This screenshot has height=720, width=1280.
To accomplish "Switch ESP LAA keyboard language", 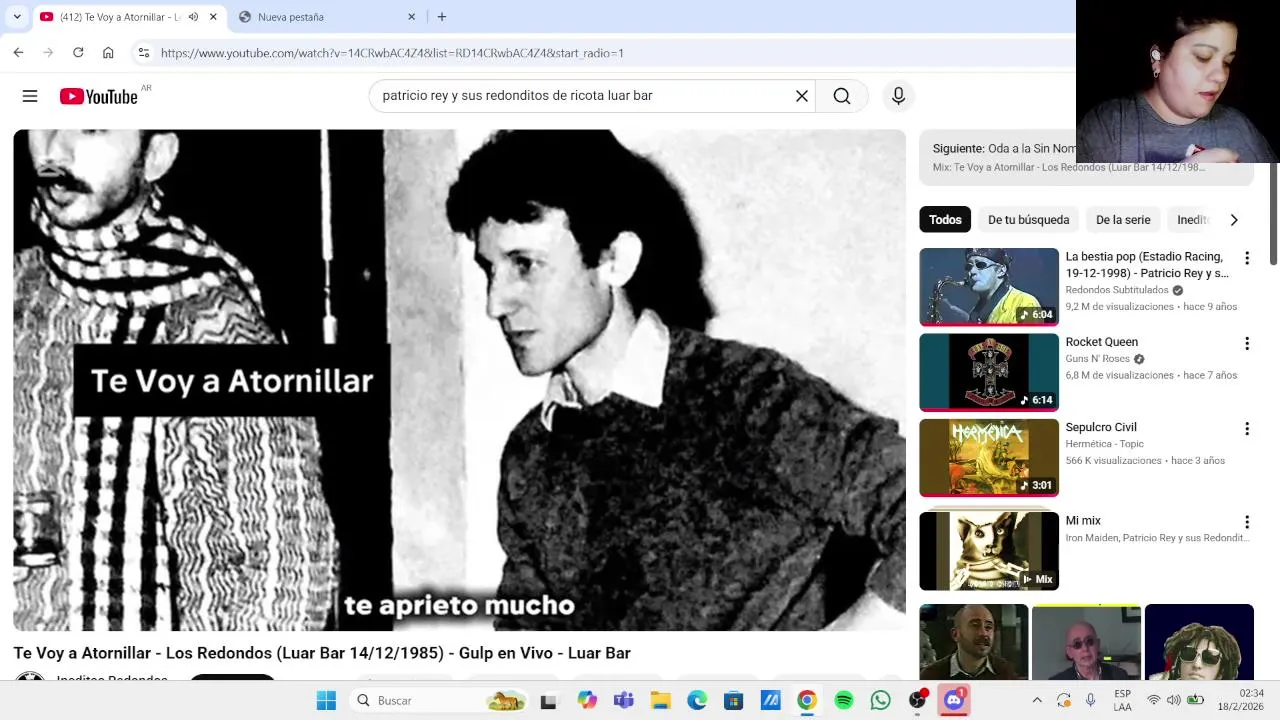I will tap(1123, 701).
